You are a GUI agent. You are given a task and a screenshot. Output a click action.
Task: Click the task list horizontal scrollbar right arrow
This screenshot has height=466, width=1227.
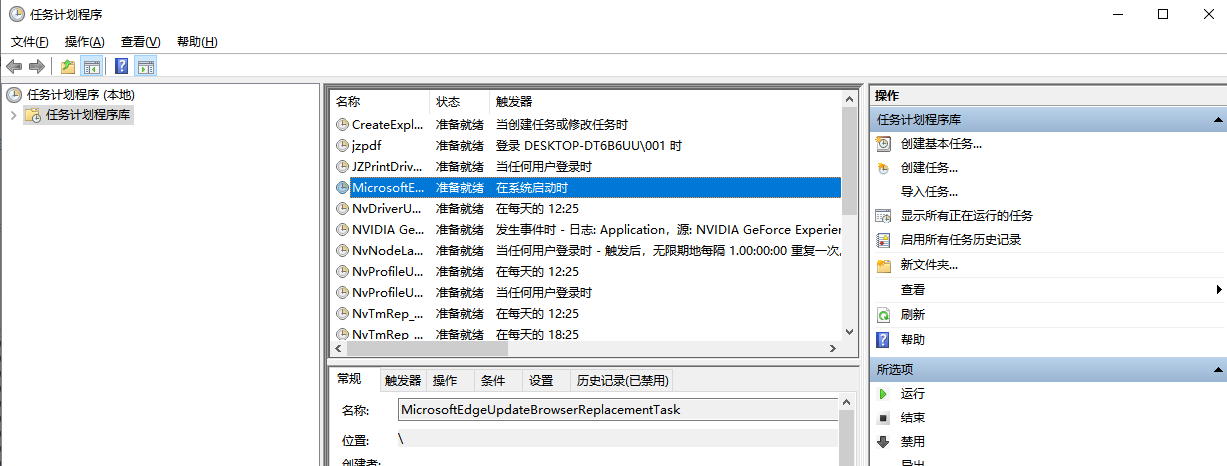831,349
